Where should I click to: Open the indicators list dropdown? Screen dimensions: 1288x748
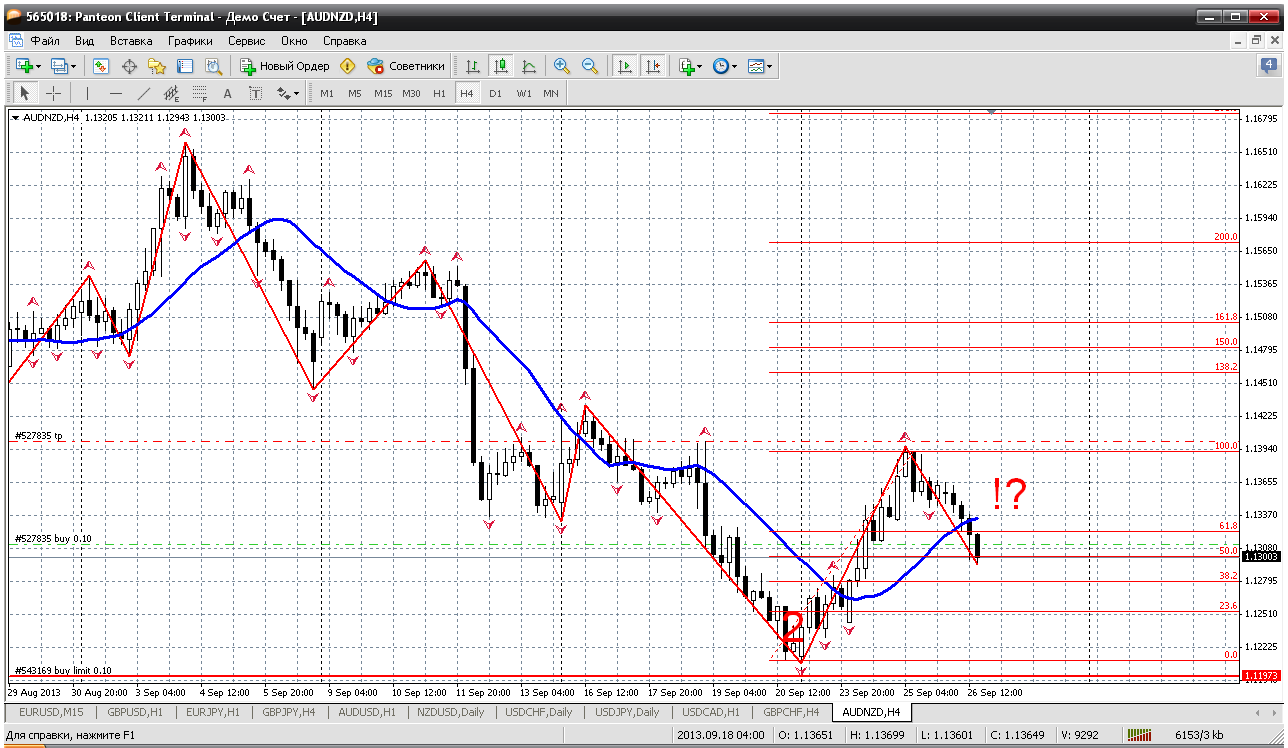point(690,66)
